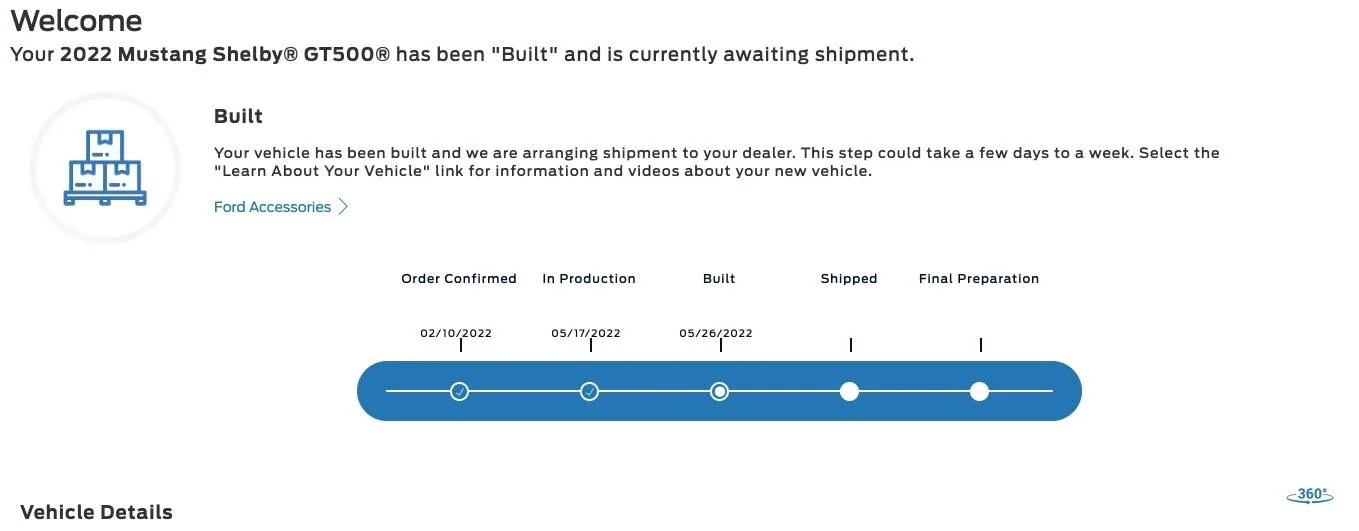Image resolution: width=1359 pixels, height=531 pixels.
Task: Click the Vehicle Details section heading
Action: (96, 512)
